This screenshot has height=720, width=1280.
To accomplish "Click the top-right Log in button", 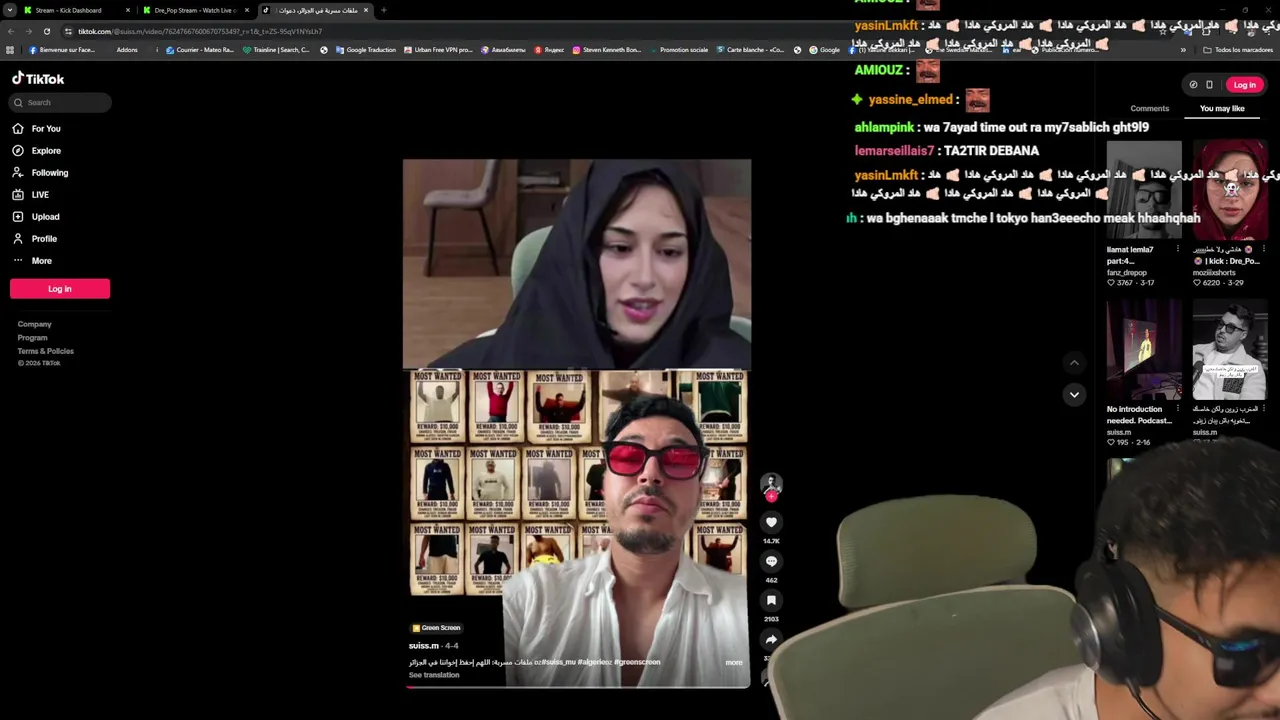I will (1244, 85).
